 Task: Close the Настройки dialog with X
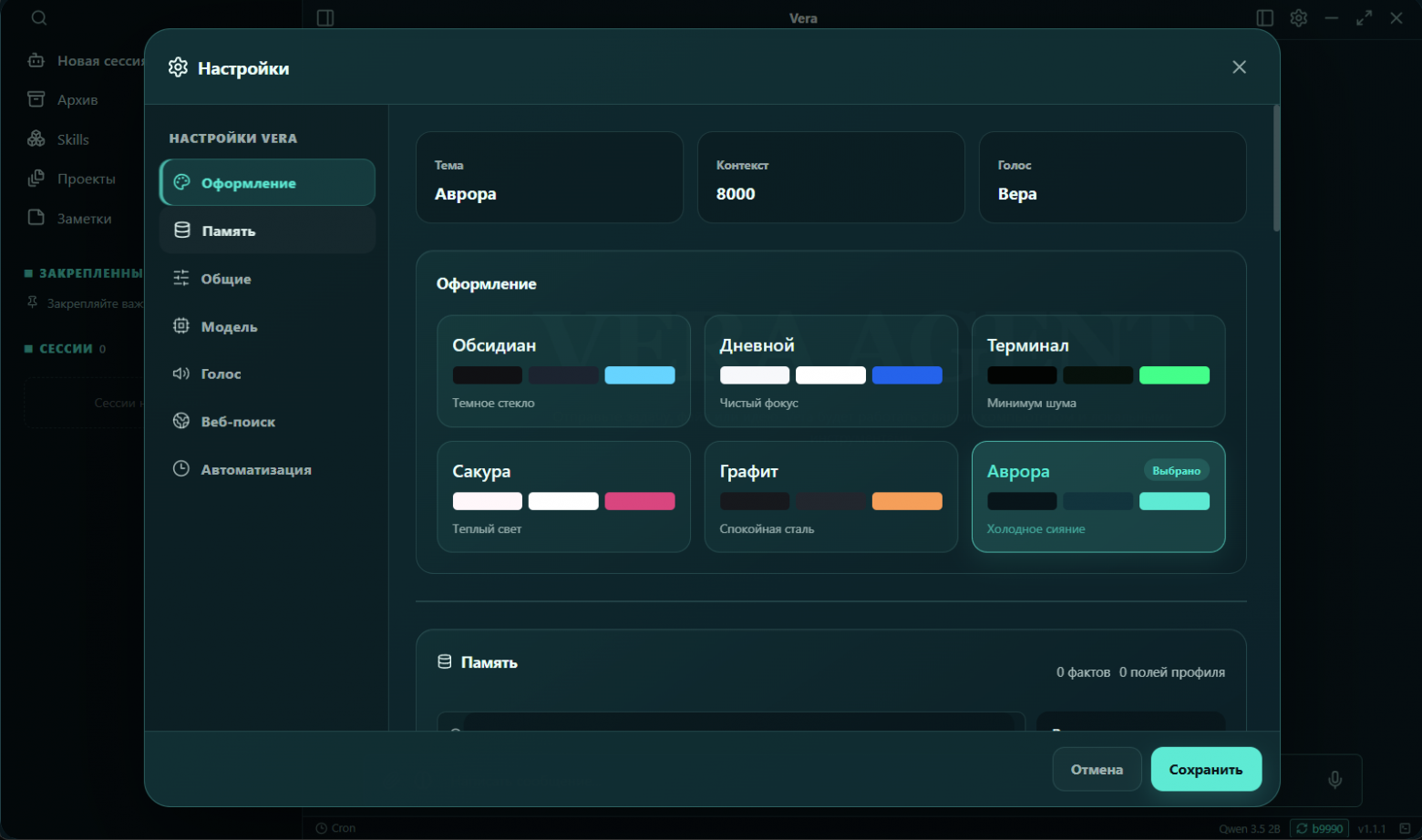point(1239,67)
